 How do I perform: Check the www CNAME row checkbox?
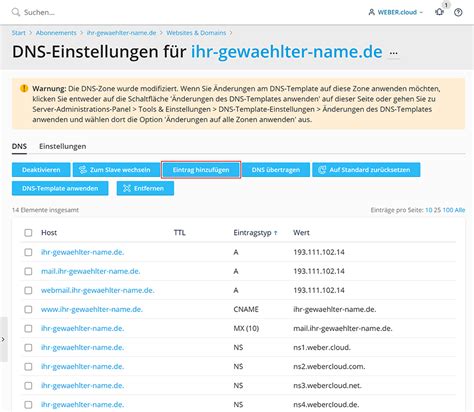point(28,309)
